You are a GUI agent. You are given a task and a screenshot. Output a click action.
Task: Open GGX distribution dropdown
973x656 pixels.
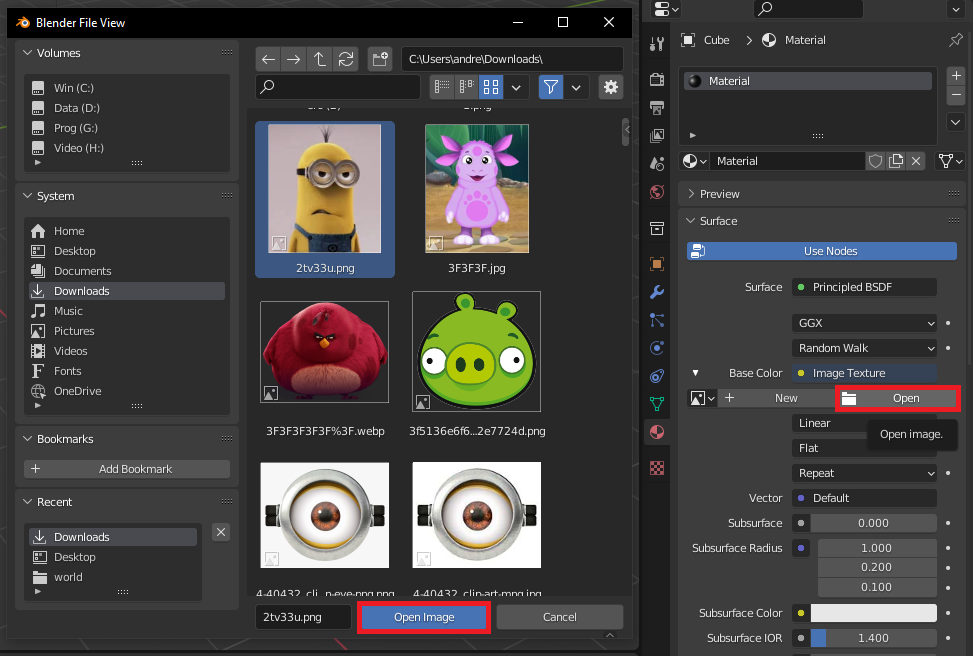[x=864, y=323]
